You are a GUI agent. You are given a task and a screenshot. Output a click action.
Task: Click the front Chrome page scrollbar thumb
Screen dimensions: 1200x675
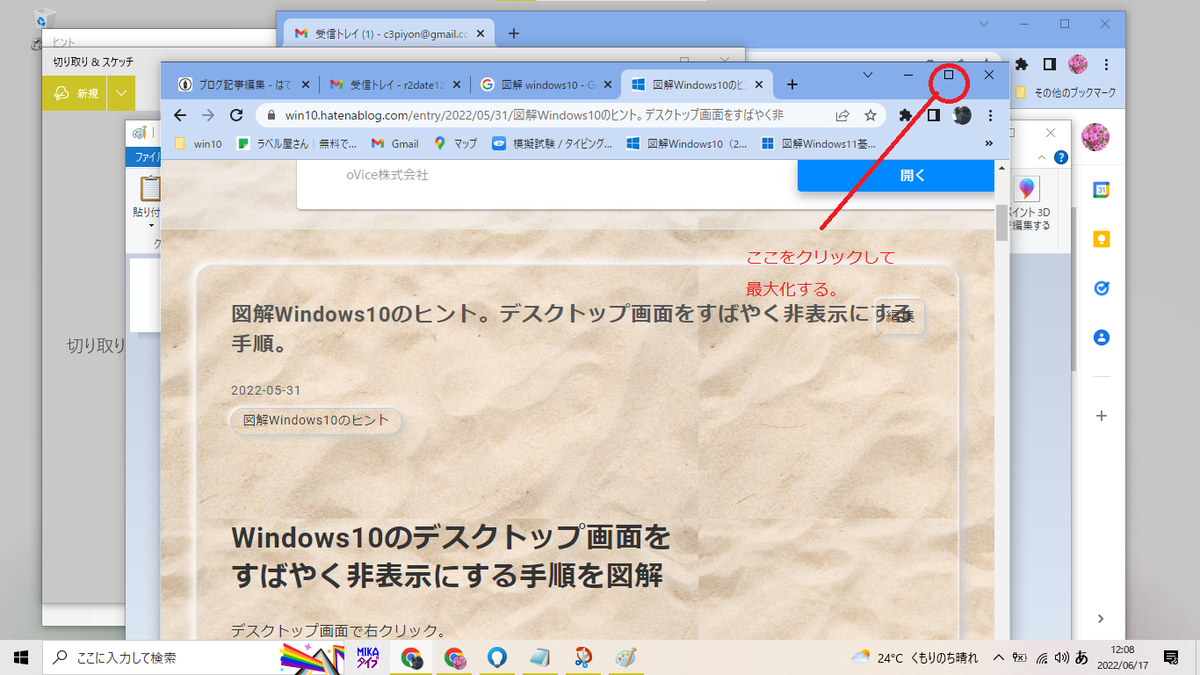tap(1002, 222)
